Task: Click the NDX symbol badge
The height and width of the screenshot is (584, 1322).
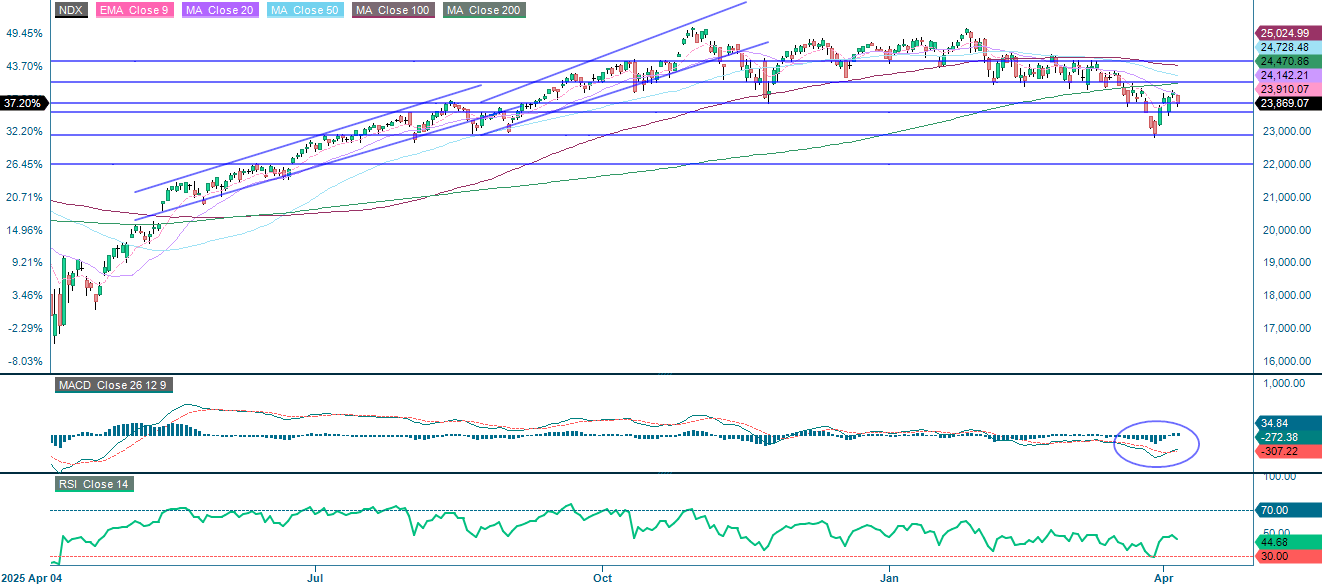Action: click(69, 11)
